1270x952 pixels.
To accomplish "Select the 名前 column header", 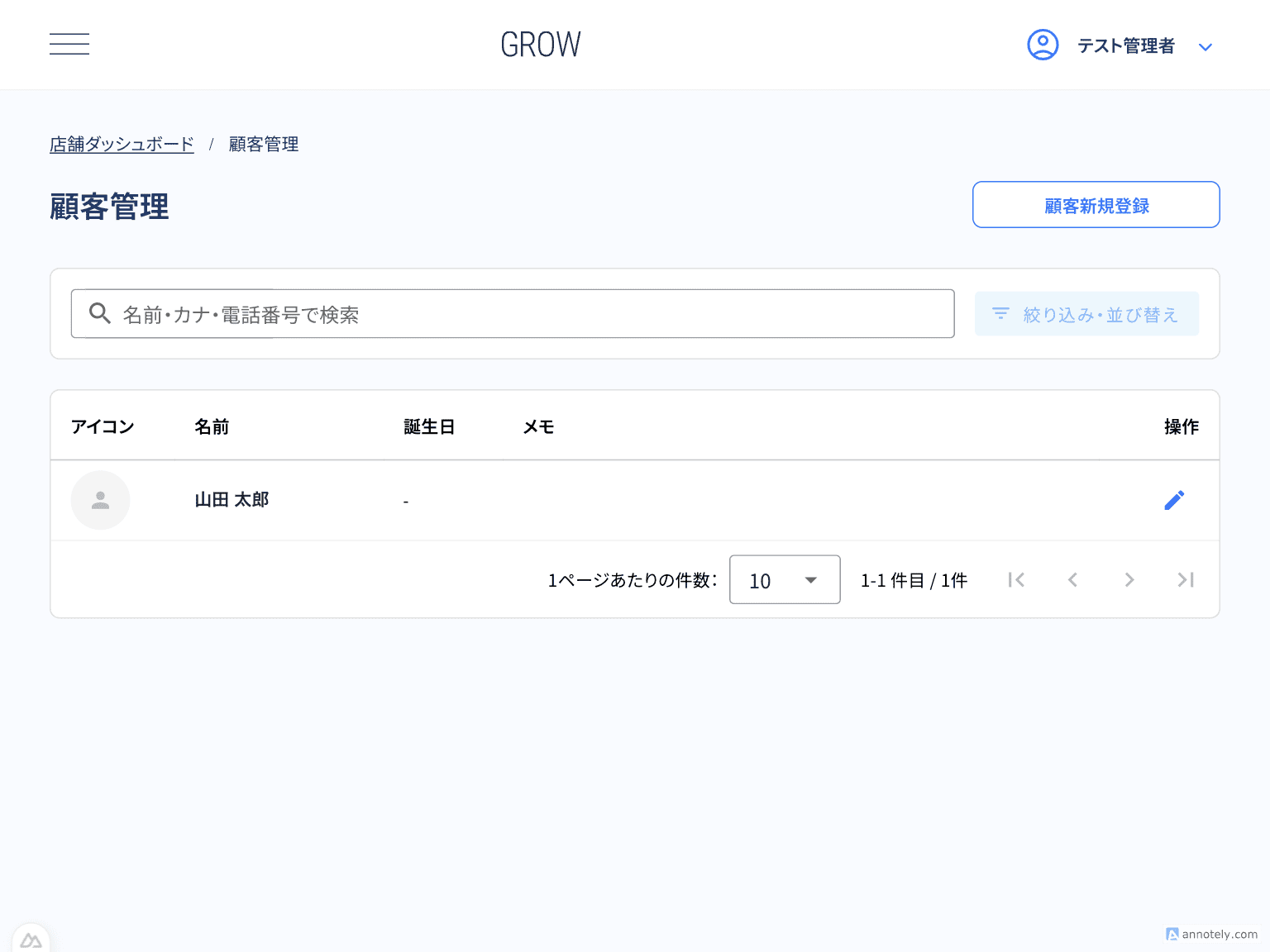I will (212, 426).
